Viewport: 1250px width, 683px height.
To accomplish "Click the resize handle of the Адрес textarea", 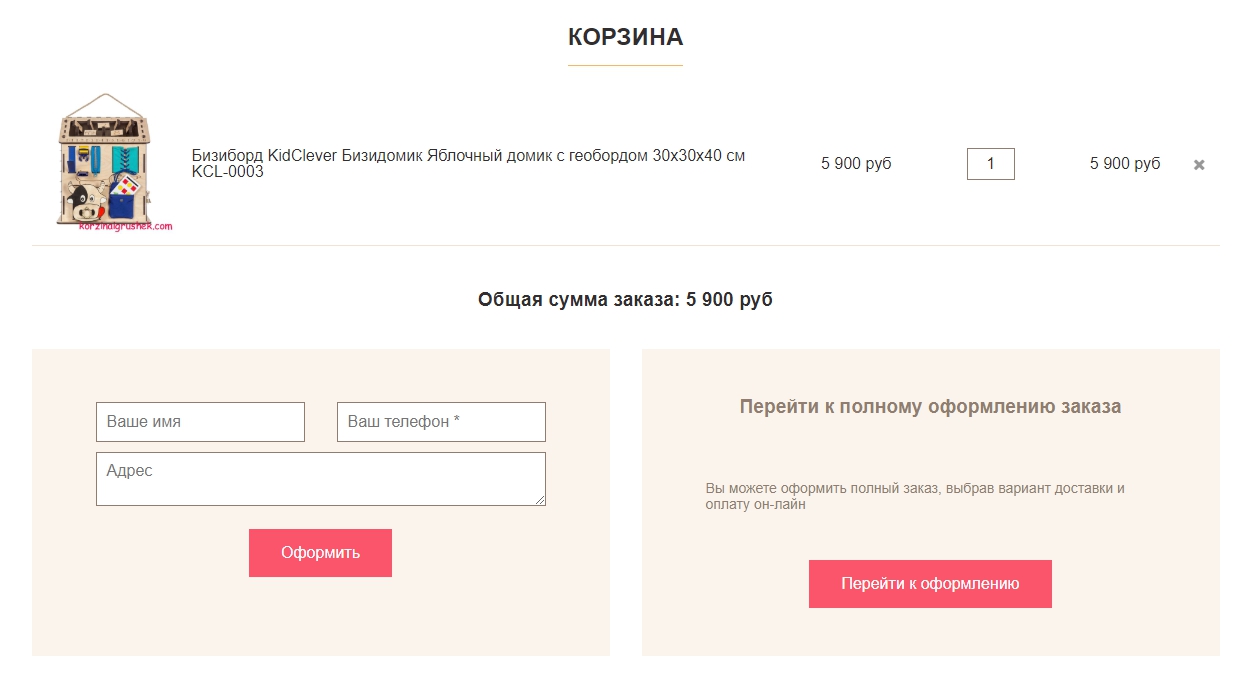I will coord(540,500).
